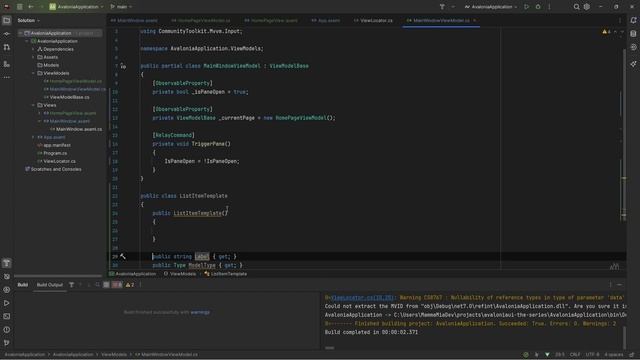The image size is (640, 360).
Task: Open the main branch dropdown
Action: pos(121,7)
